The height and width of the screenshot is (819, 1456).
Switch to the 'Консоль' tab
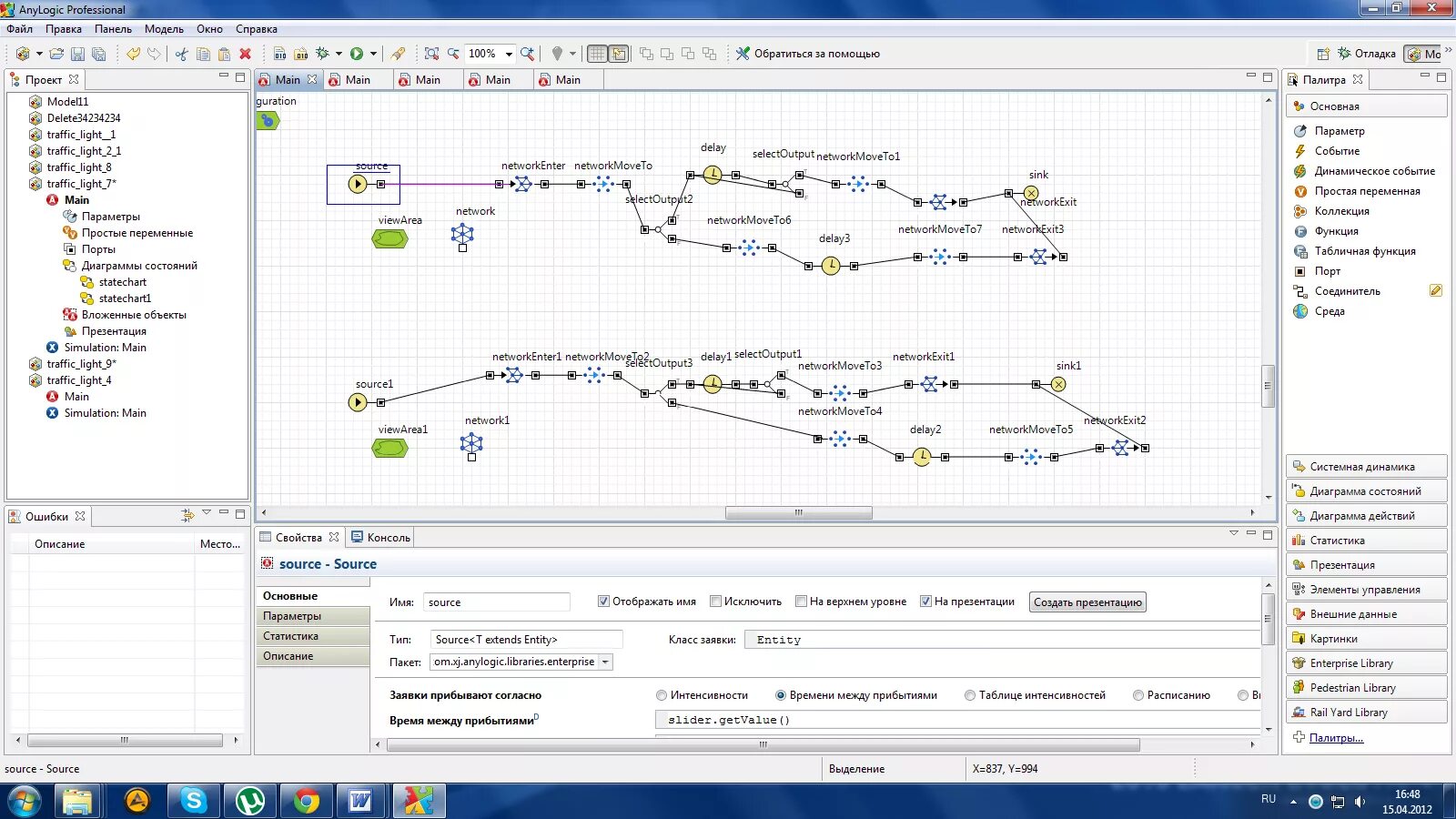pyautogui.click(x=380, y=538)
